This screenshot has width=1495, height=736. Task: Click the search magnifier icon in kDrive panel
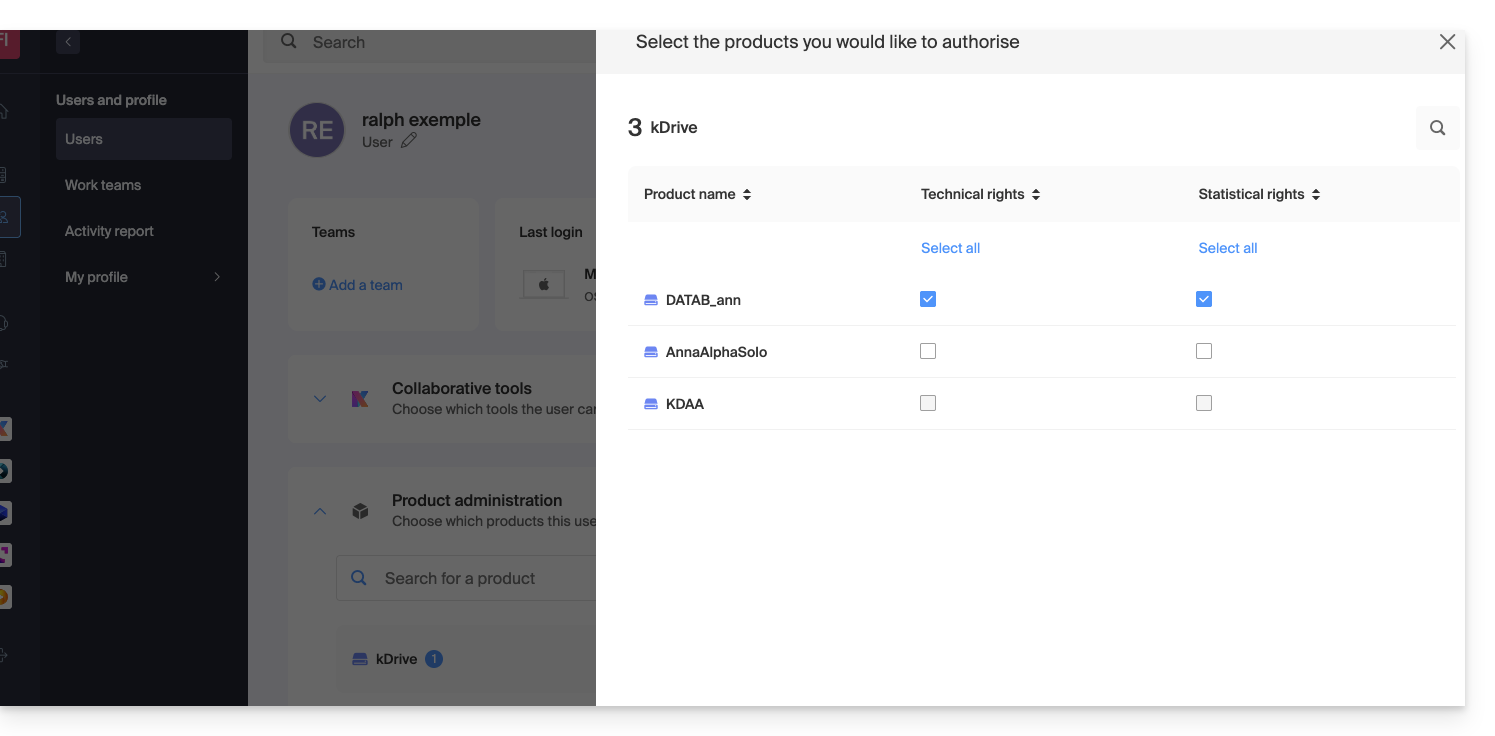point(1437,128)
